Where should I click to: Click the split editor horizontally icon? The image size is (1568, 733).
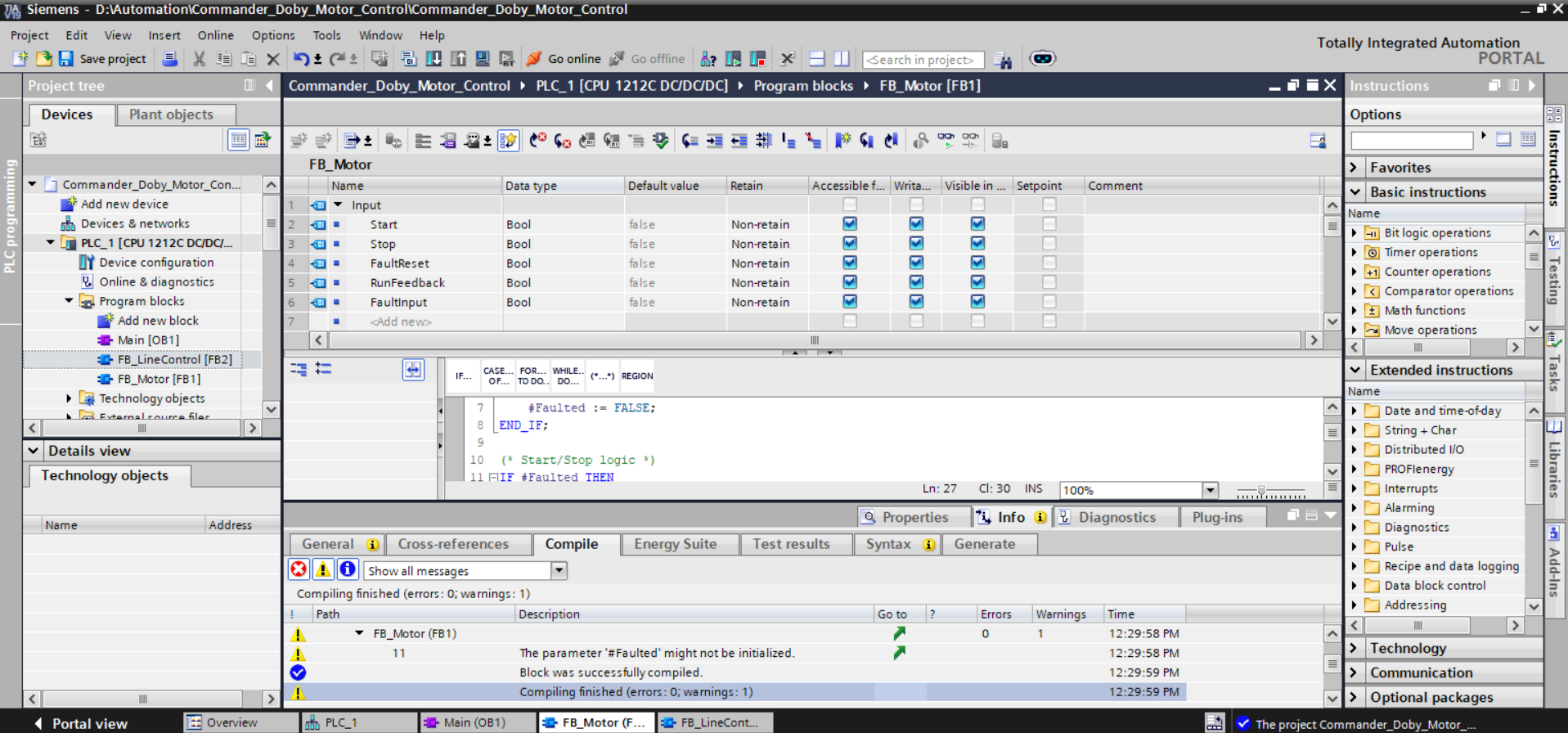816,59
